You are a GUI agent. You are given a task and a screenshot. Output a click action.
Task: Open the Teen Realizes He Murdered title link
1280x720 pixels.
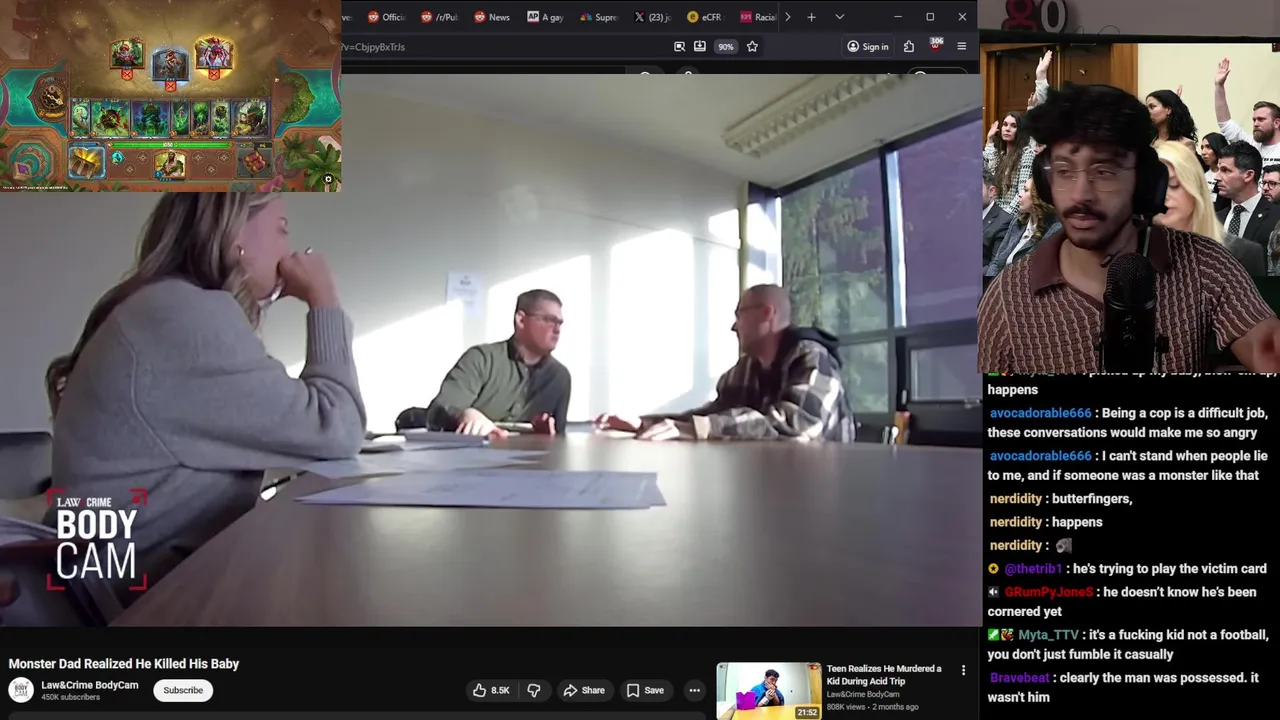[x=884, y=674]
